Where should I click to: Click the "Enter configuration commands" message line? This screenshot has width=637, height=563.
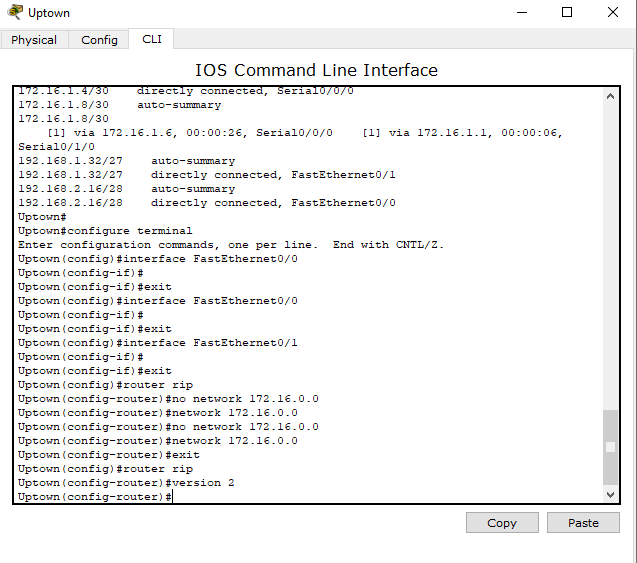coord(230,245)
